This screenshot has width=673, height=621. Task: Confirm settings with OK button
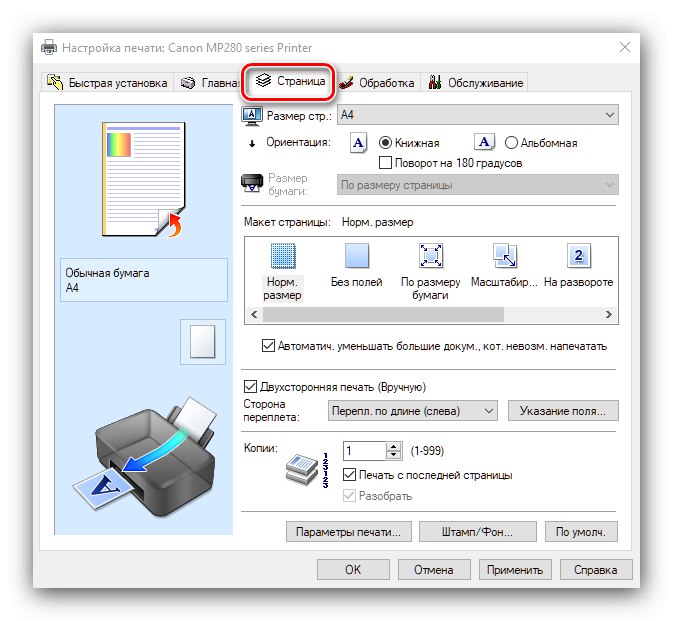pos(353,570)
